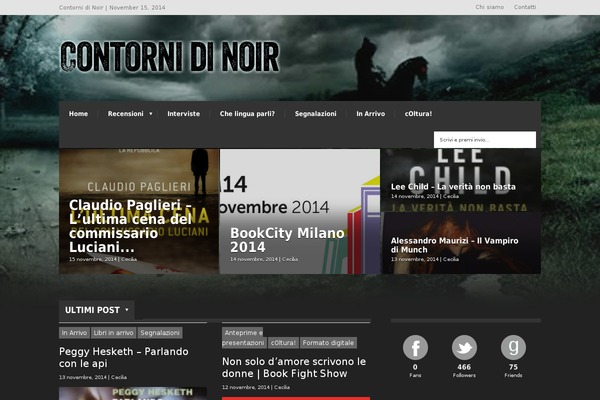The image size is (600, 400).
Task: Expand the Ultimi Post dropdown arrow
Action: pos(127,310)
